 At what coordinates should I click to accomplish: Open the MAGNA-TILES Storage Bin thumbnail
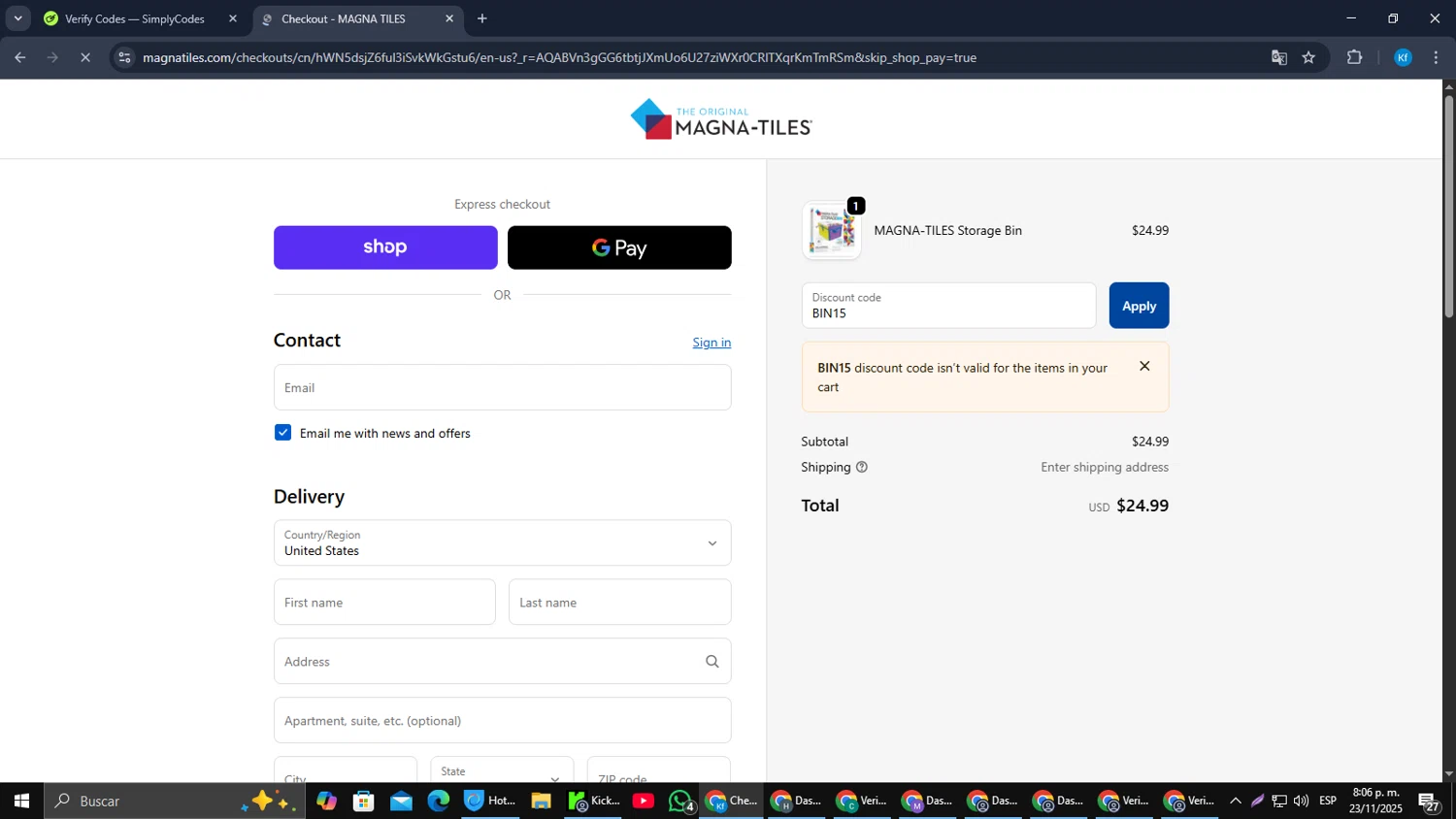coord(832,231)
